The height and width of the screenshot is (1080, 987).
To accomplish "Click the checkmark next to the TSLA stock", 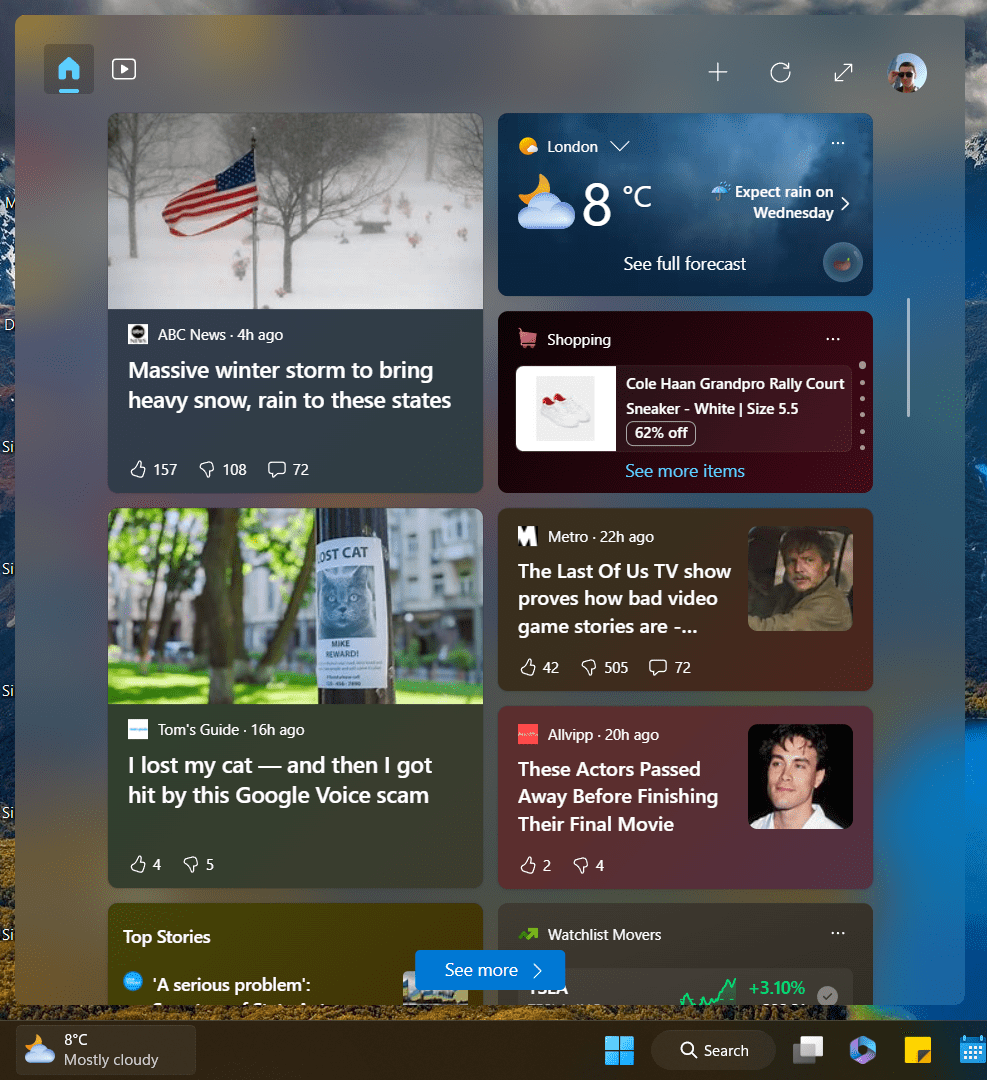I will click(827, 996).
